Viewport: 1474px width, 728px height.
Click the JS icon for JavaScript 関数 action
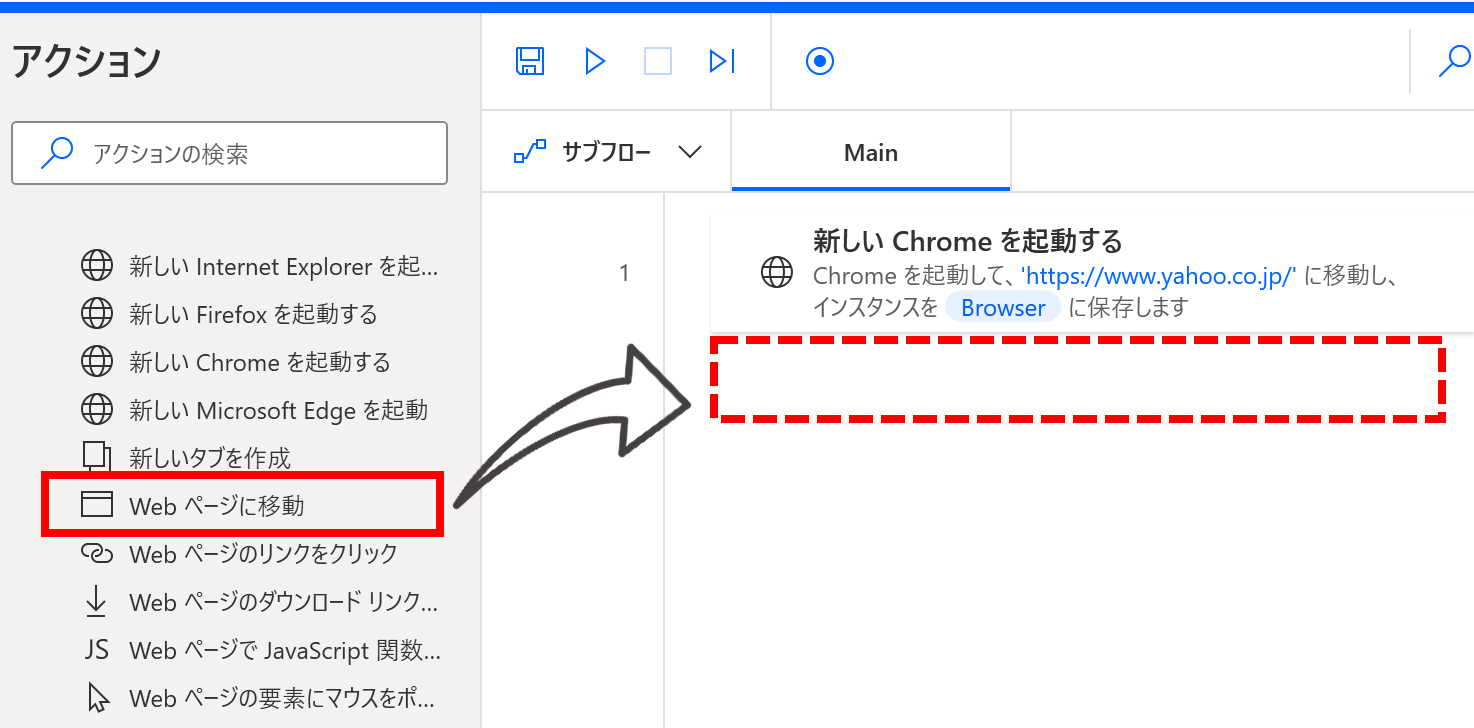96,650
